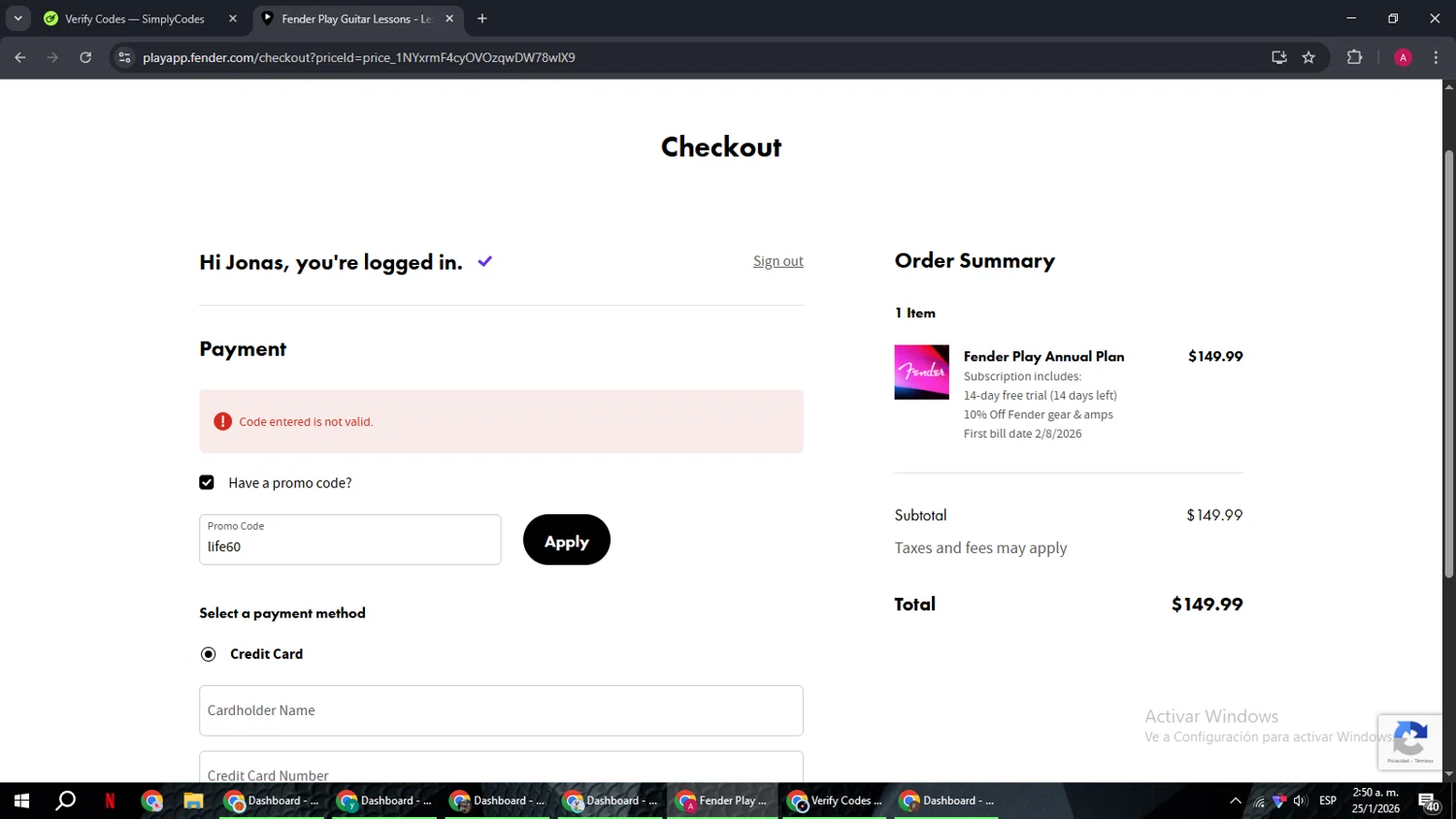Click the 'Fender Play Annual Plan' item name
This screenshot has height=819, width=1456.
click(1043, 356)
